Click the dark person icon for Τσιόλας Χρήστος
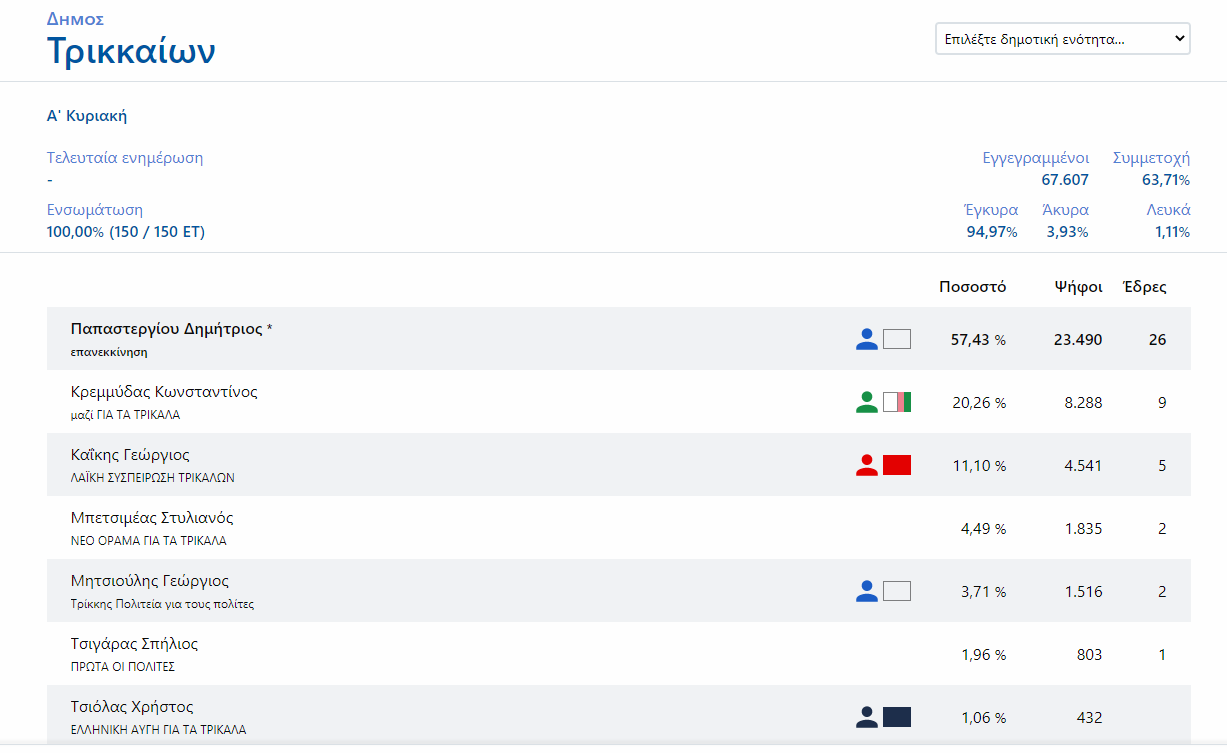Screen dimensions: 1227x753 coord(866,717)
